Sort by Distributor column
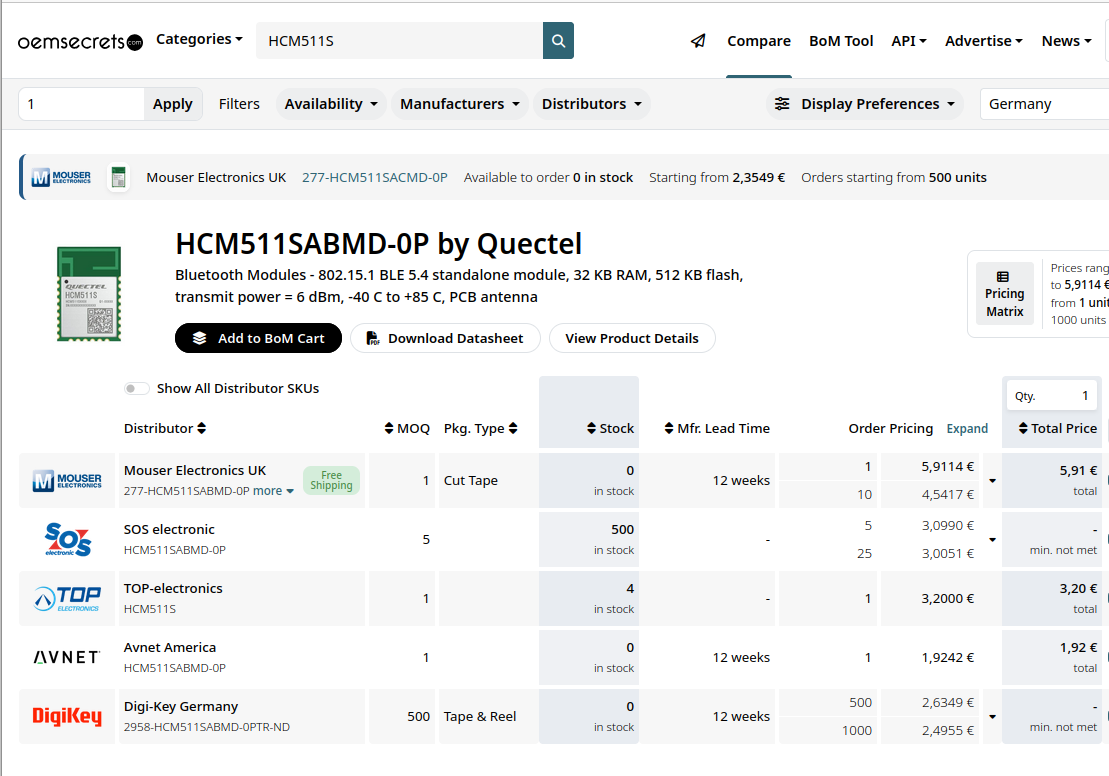Image resolution: width=1109 pixels, height=776 pixels. (x=166, y=428)
